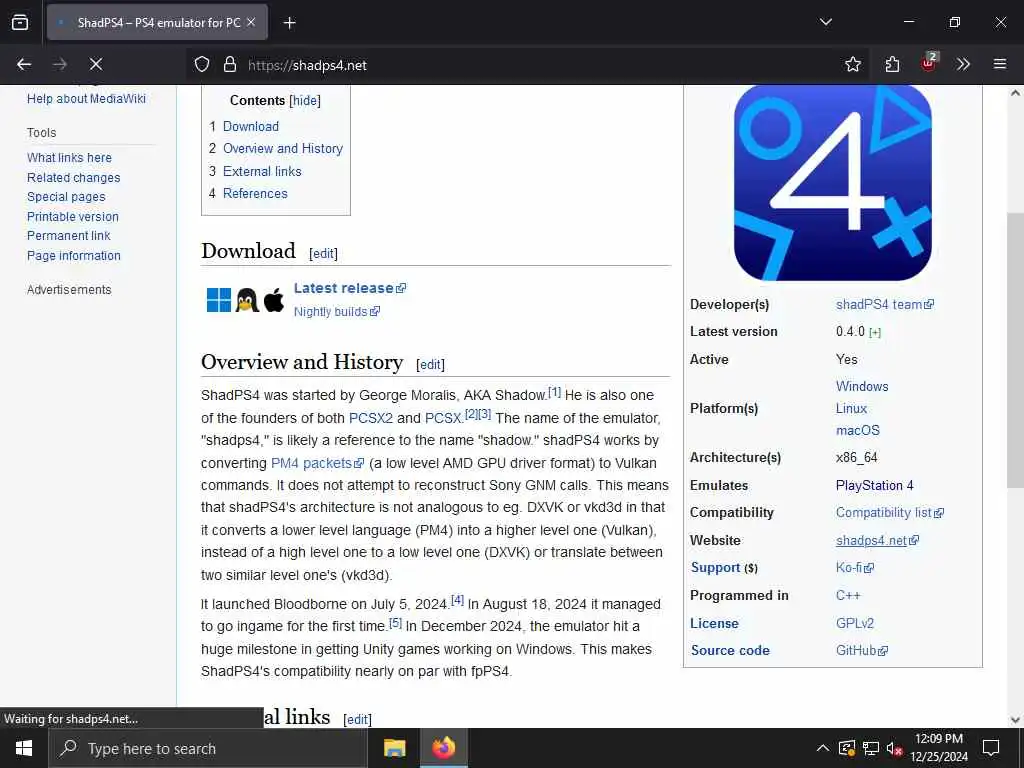
Task: Click the shadPS4 logo image
Action: [x=833, y=183]
